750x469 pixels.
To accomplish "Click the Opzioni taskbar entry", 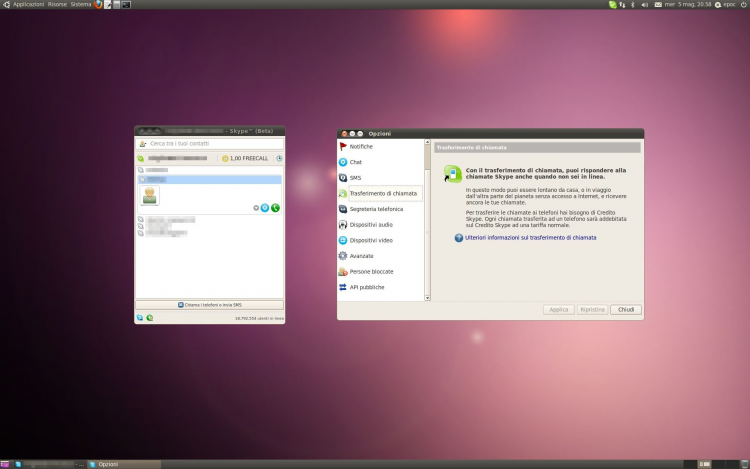I will [x=124, y=464].
